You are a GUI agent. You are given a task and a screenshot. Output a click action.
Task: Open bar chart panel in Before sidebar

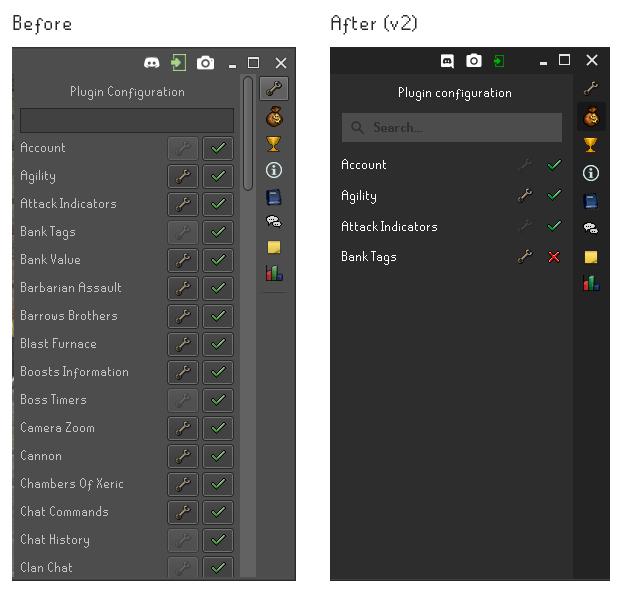pos(274,273)
